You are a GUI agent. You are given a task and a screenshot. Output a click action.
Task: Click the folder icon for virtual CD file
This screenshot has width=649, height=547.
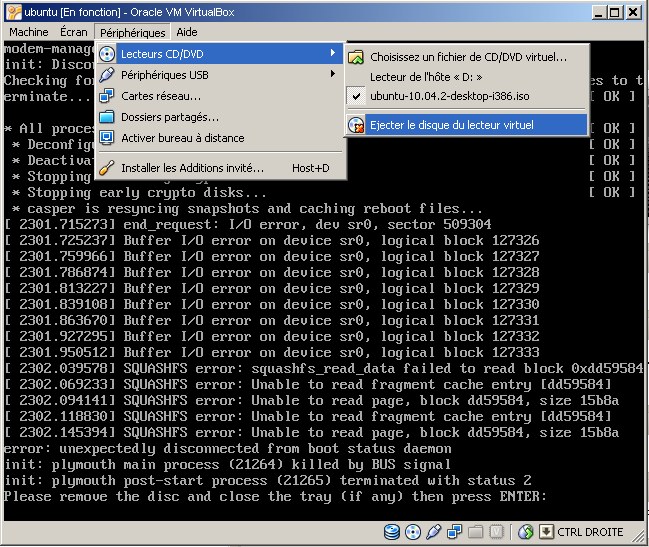click(356, 57)
